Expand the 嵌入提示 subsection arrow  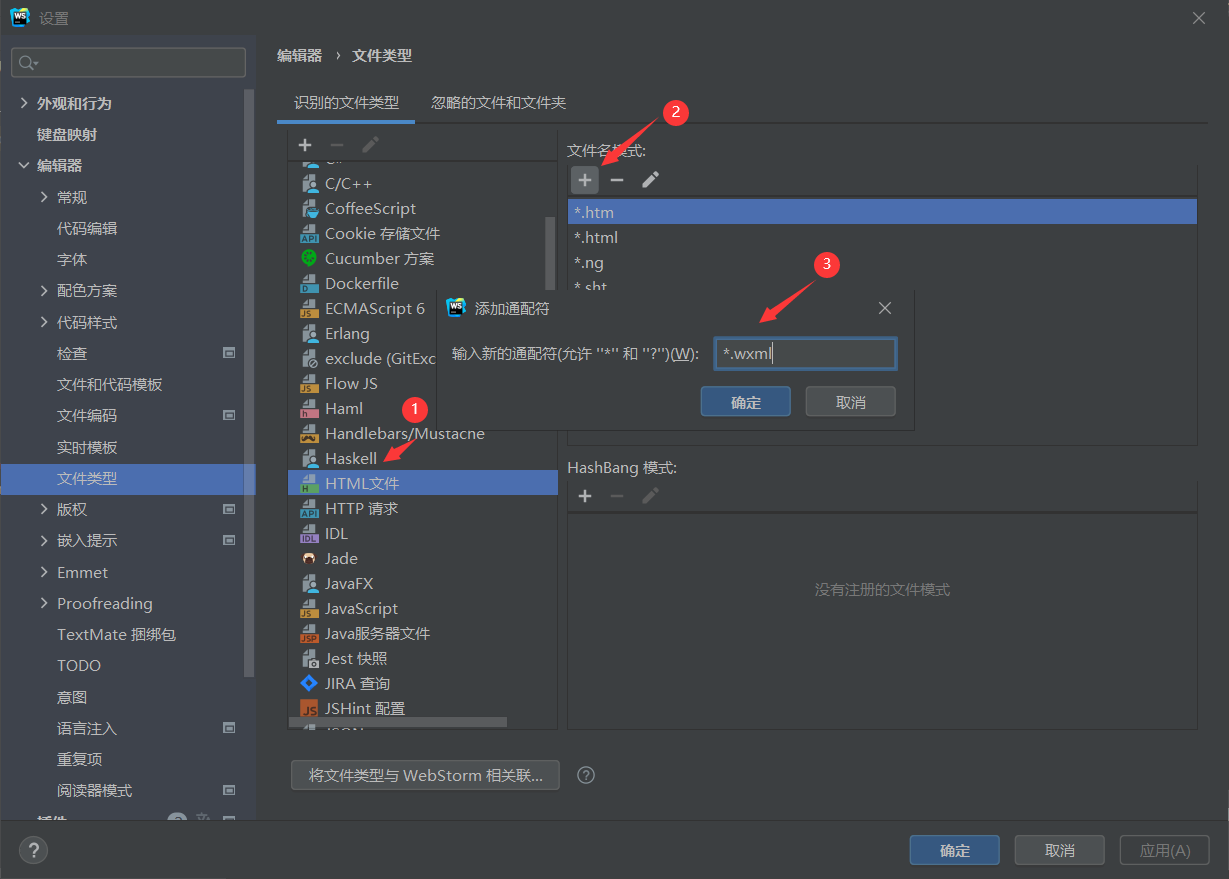[x=44, y=540]
